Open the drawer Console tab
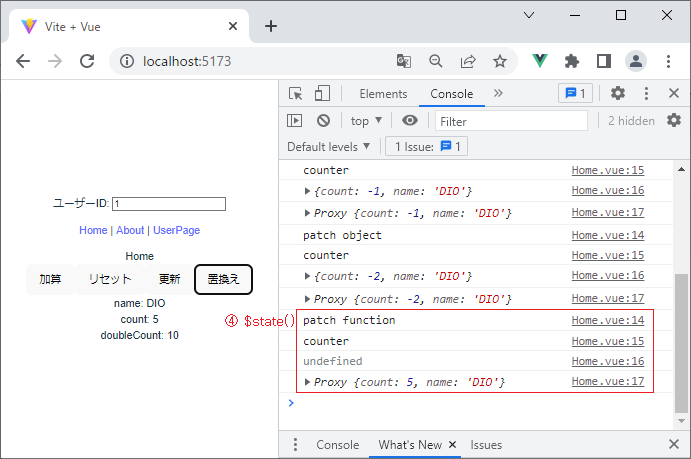 (338, 445)
